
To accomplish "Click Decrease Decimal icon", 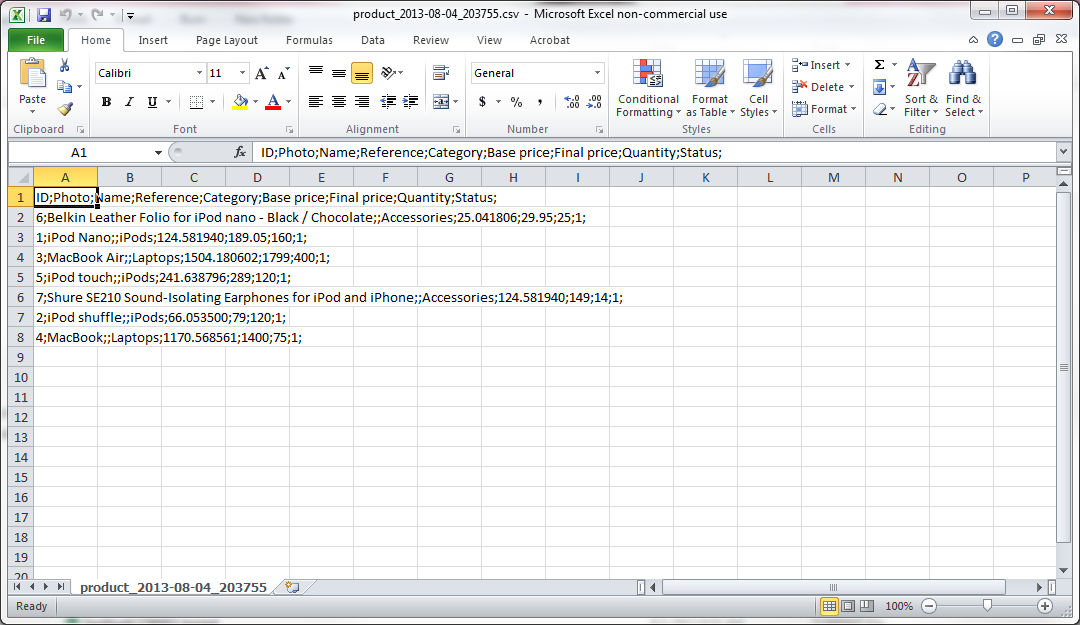I will point(594,102).
